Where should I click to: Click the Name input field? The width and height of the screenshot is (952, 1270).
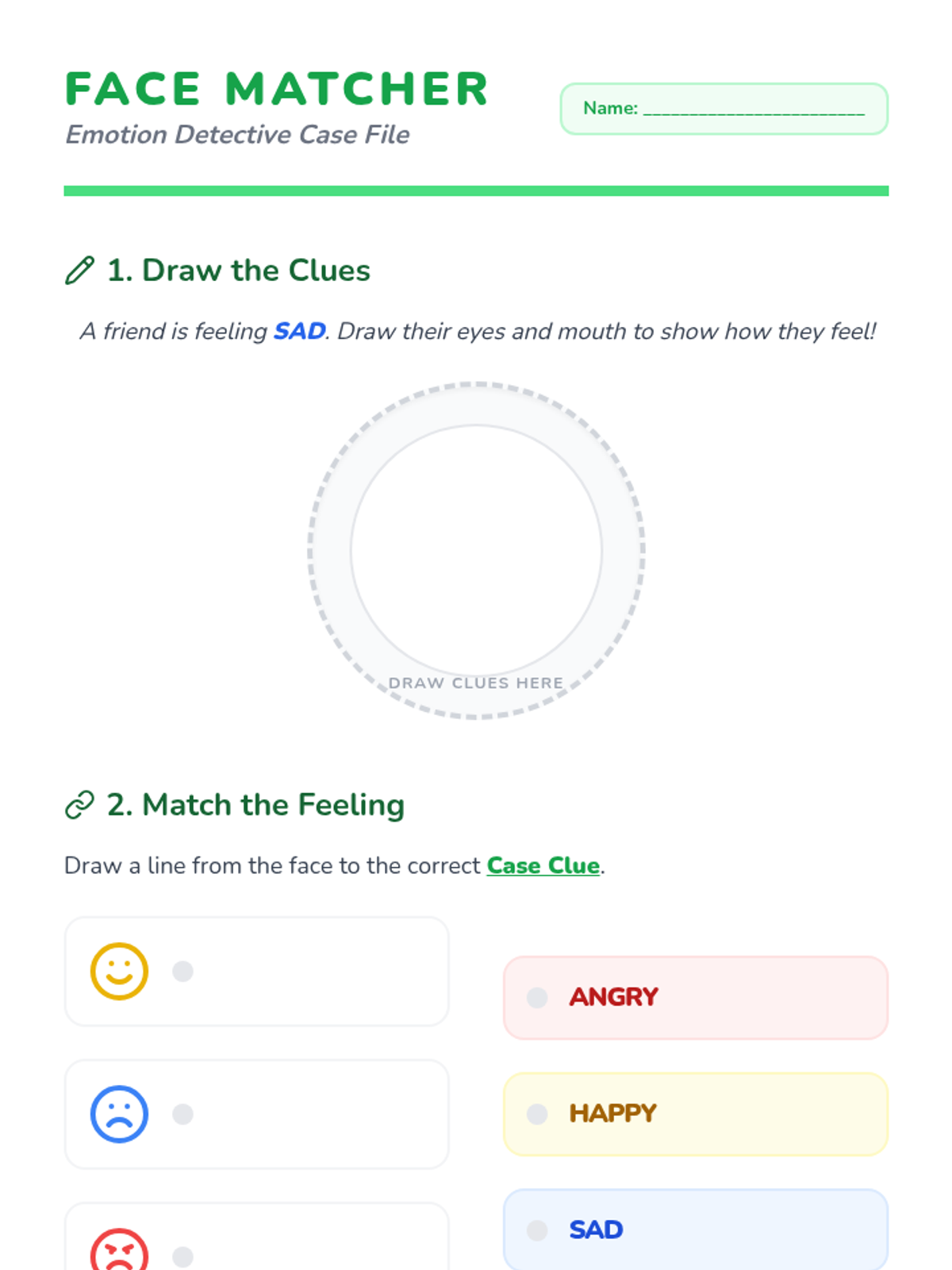point(754,109)
